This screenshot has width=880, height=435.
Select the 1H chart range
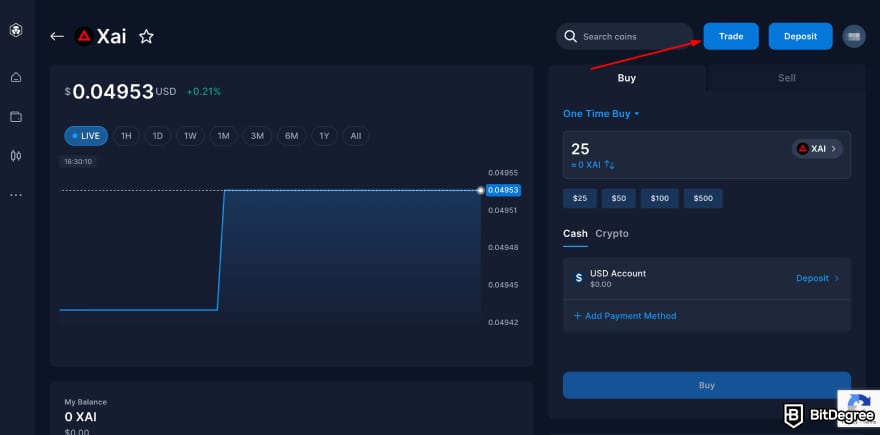126,136
